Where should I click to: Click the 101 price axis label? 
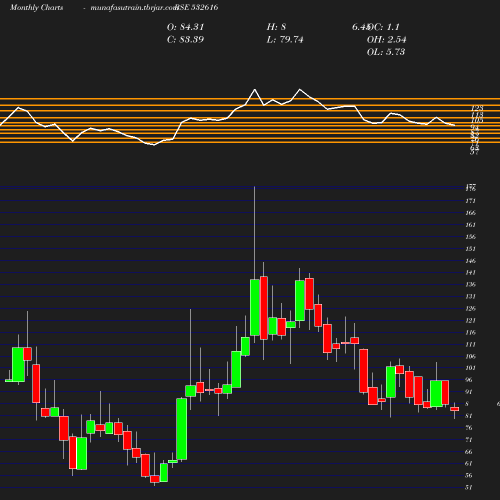click(470, 368)
